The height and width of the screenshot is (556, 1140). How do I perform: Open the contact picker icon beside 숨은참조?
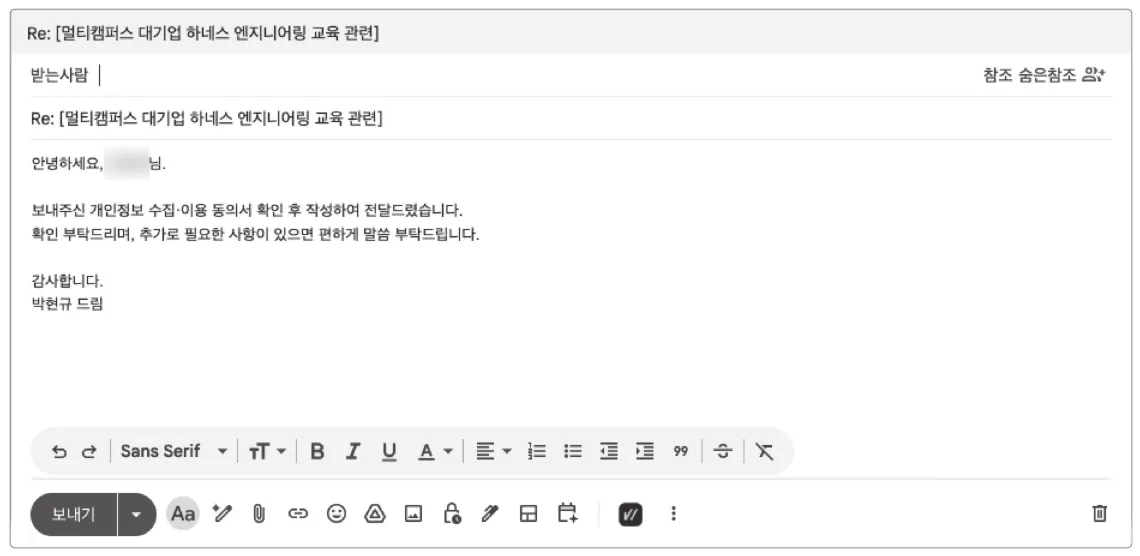[1093, 74]
